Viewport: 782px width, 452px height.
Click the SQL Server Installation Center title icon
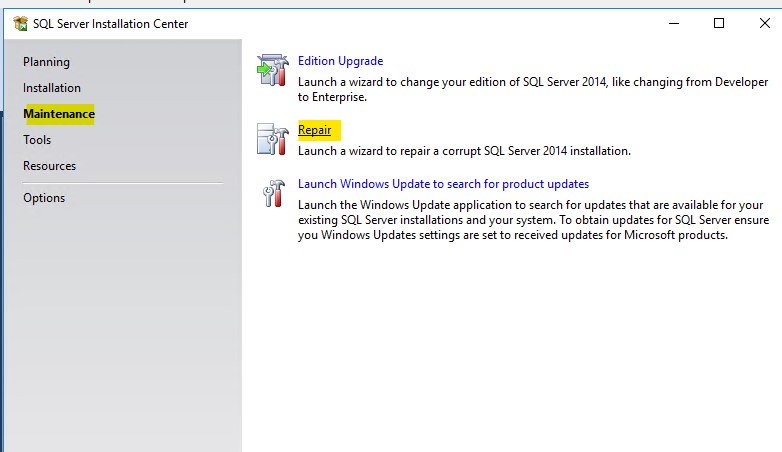[x=20, y=23]
